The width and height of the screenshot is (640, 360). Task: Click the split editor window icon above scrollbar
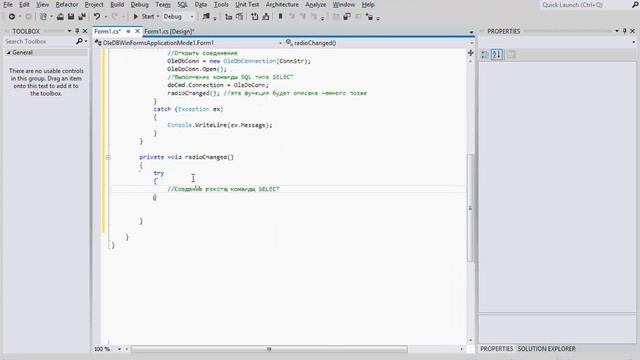pyautogui.click(x=471, y=53)
